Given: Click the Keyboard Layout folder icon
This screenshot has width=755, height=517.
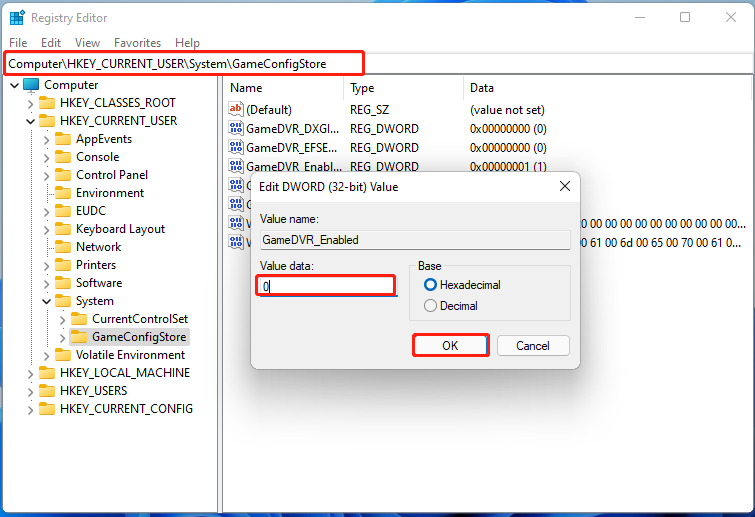Looking at the screenshot, I should 63,229.
